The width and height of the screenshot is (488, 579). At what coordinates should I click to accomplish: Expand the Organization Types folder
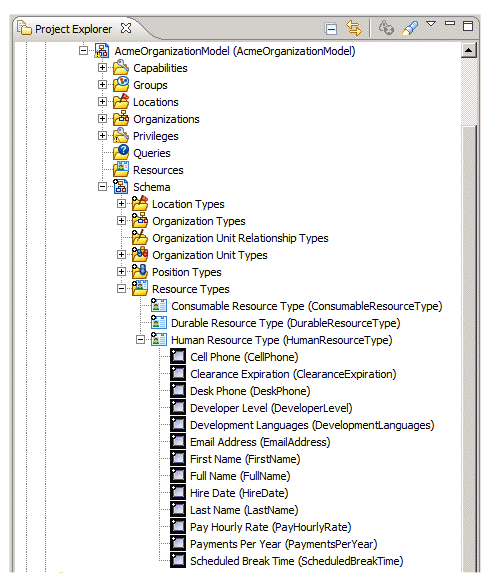pyautogui.click(x=121, y=220)
